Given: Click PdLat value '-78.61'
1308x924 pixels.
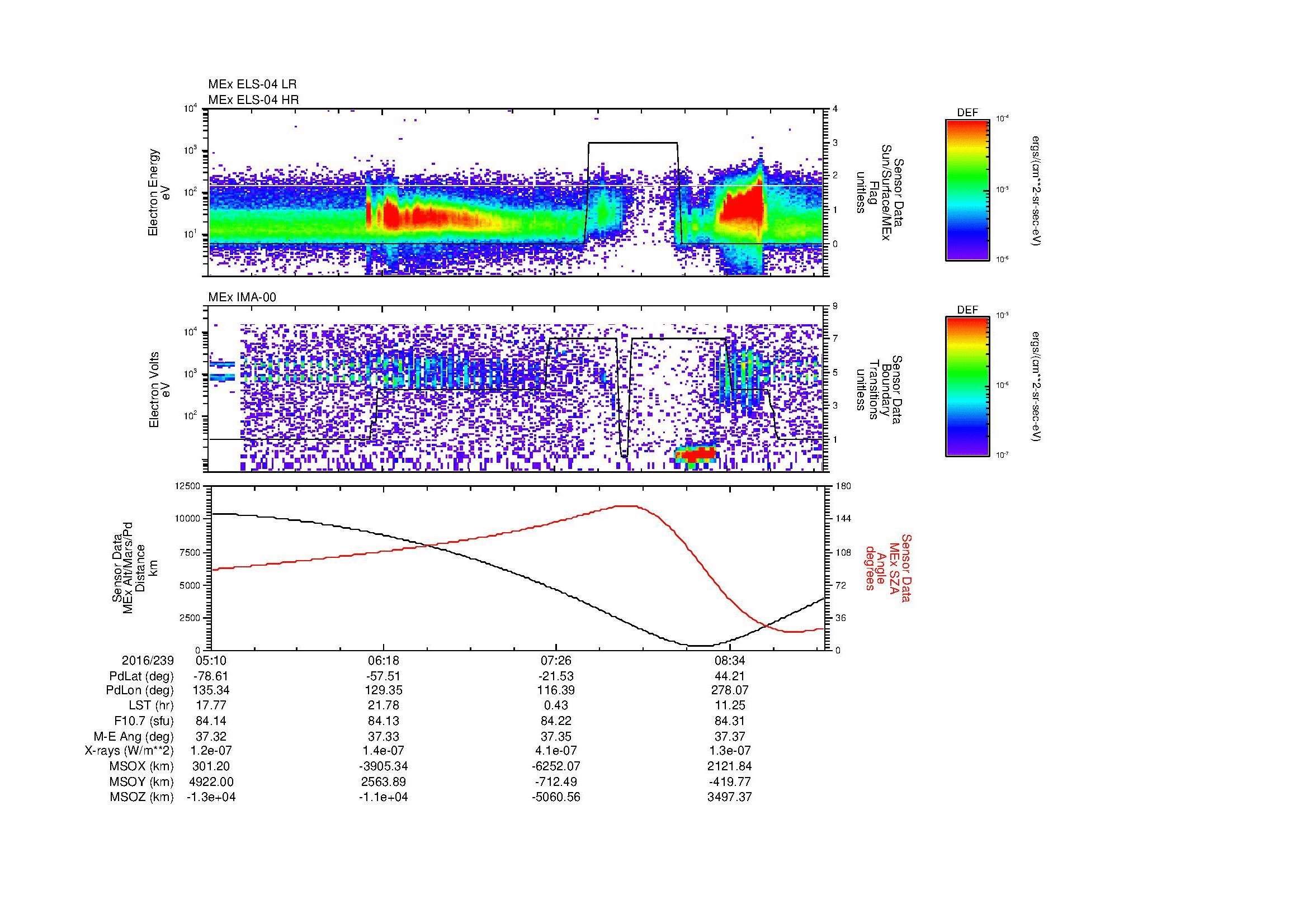Looking at the screenshot, I should tap(211, 676).
